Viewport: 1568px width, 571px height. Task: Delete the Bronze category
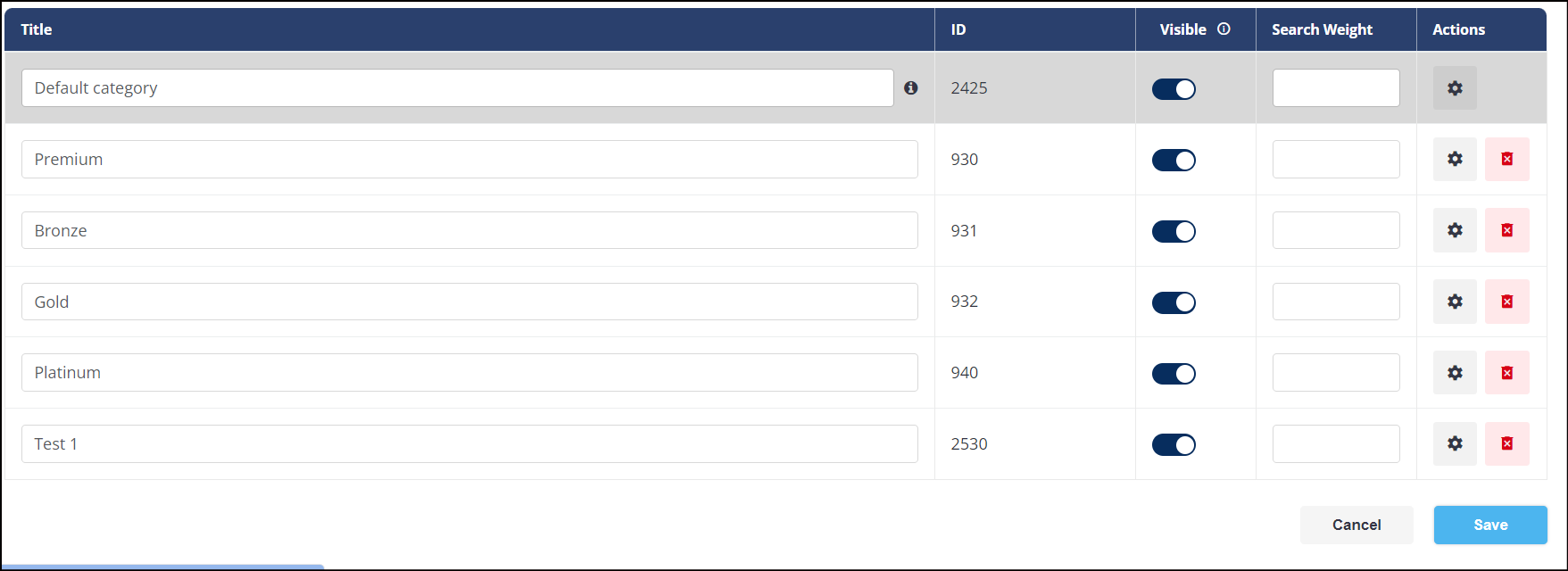pos(1507,230)
